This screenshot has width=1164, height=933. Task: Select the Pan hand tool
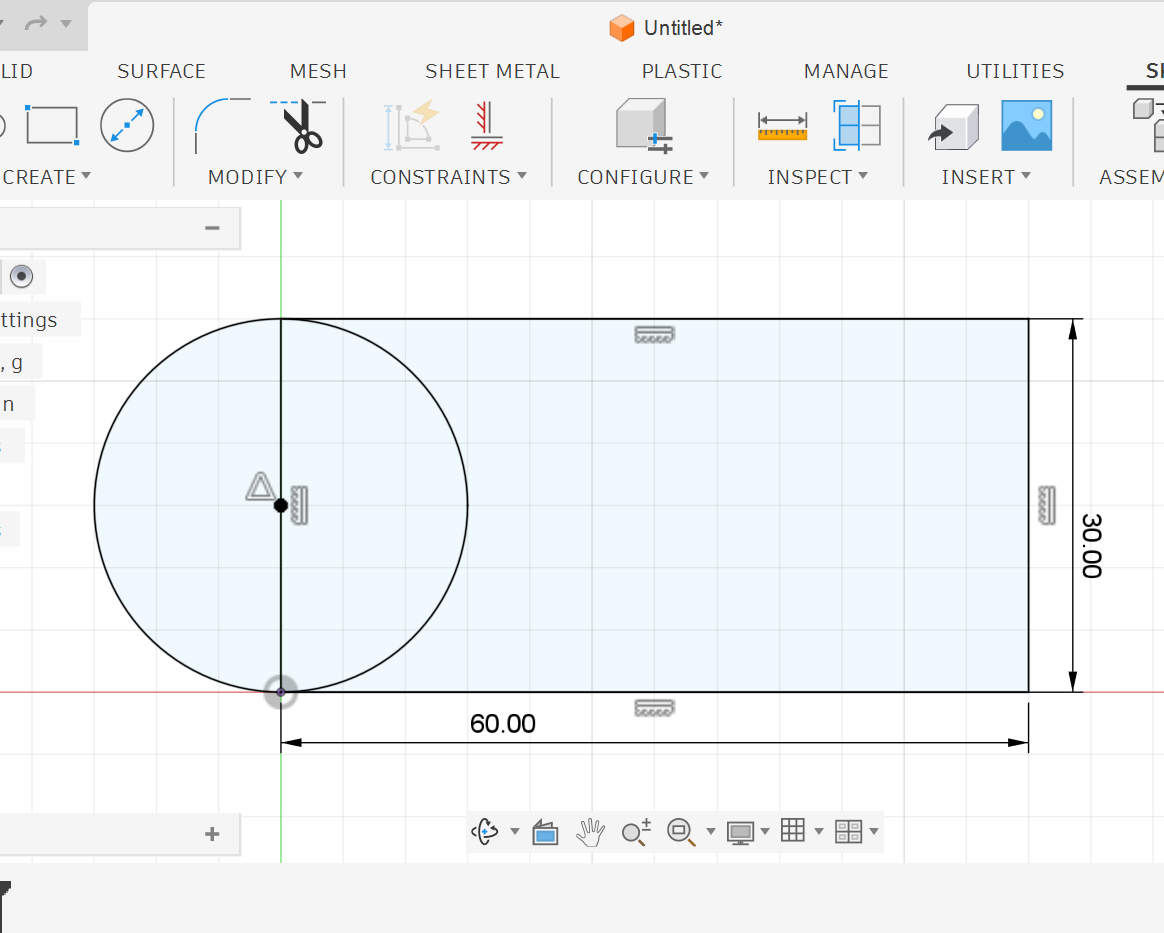point(591,832)
